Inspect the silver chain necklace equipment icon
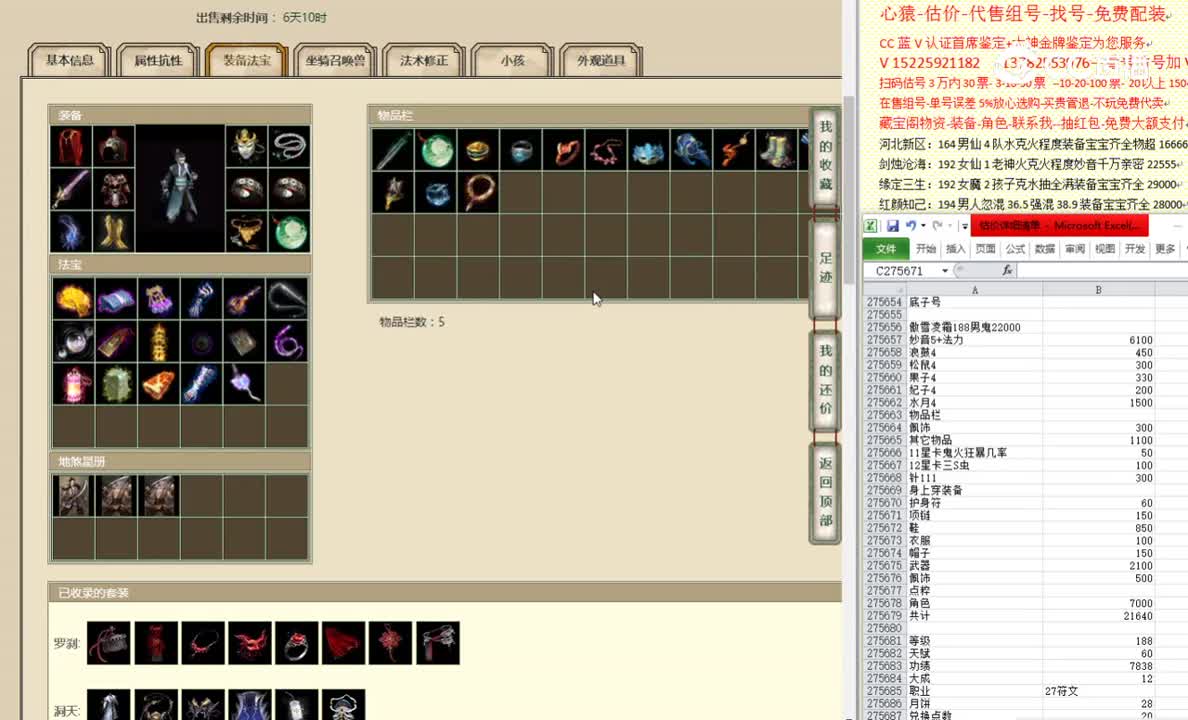 [289, 146]
